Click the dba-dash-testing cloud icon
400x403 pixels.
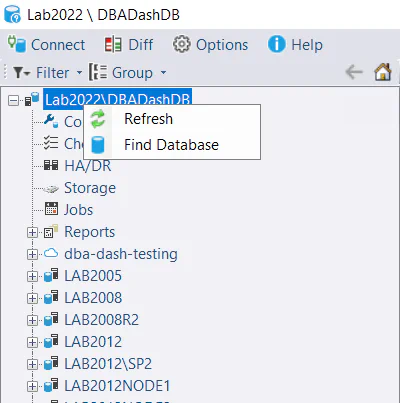pyautogui.click(x=51, y=253)
